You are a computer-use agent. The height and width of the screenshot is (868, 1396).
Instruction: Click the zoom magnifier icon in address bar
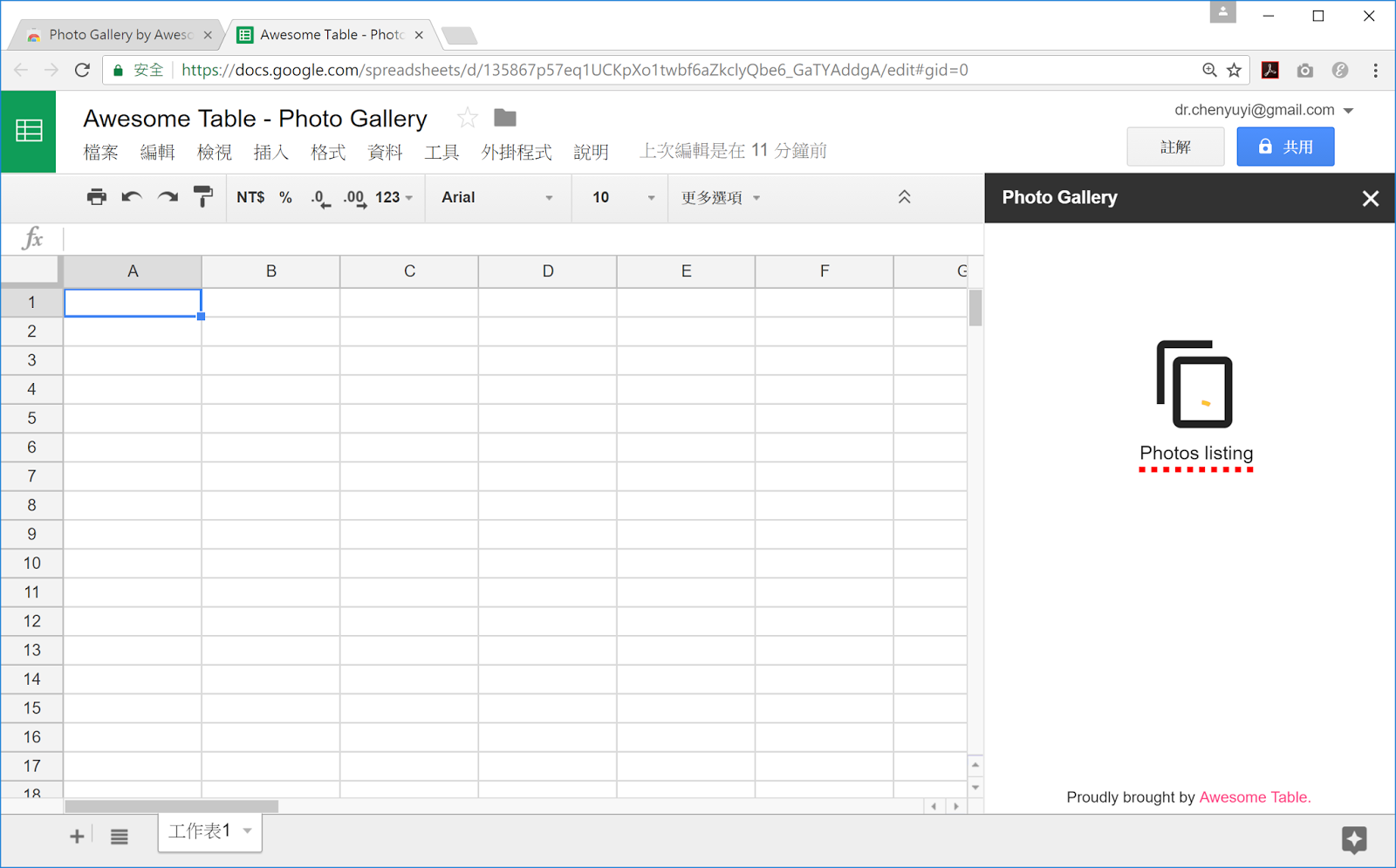(x=1209, y=70)
